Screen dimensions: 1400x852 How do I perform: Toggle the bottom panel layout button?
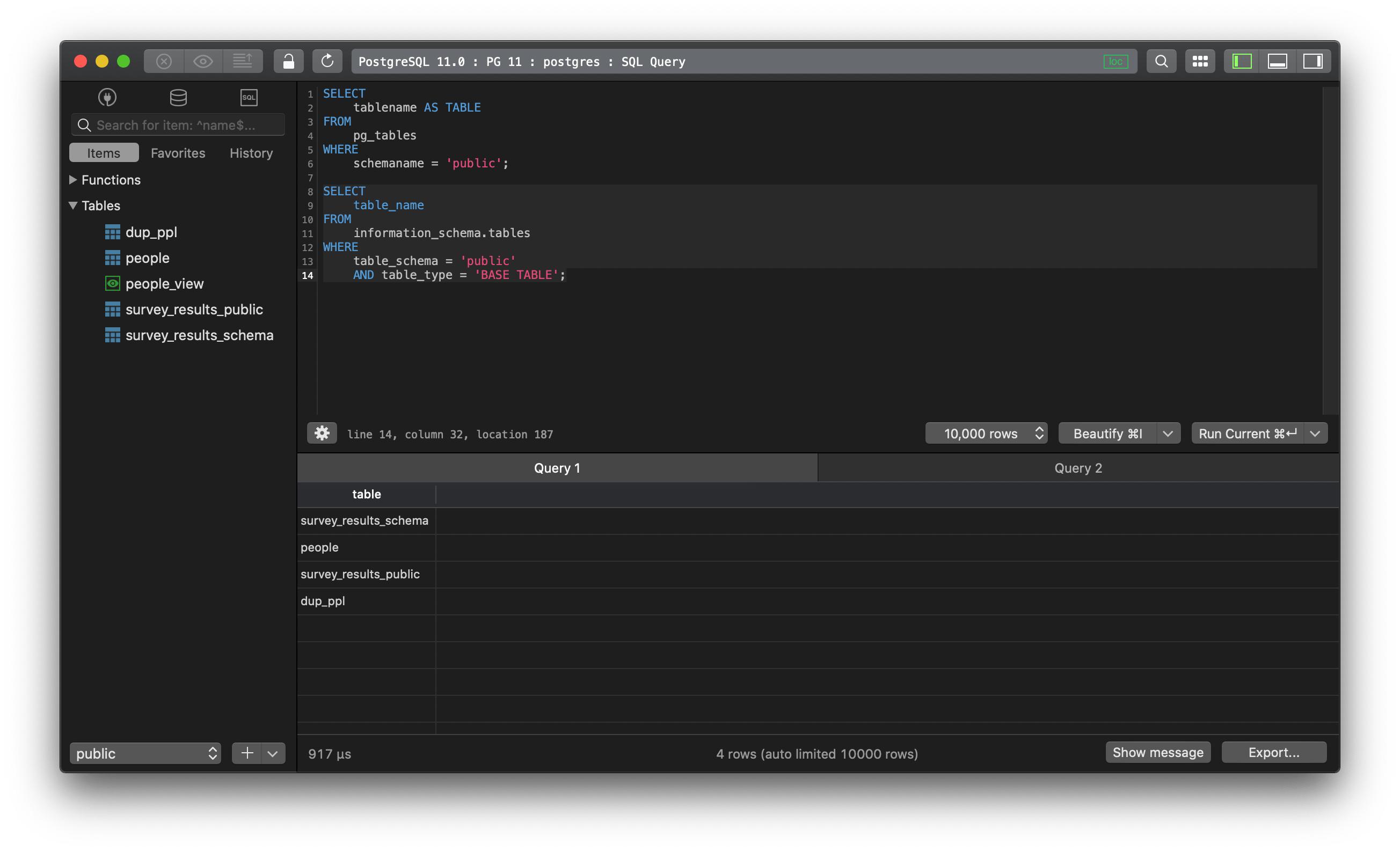[x=1278, y=61]
